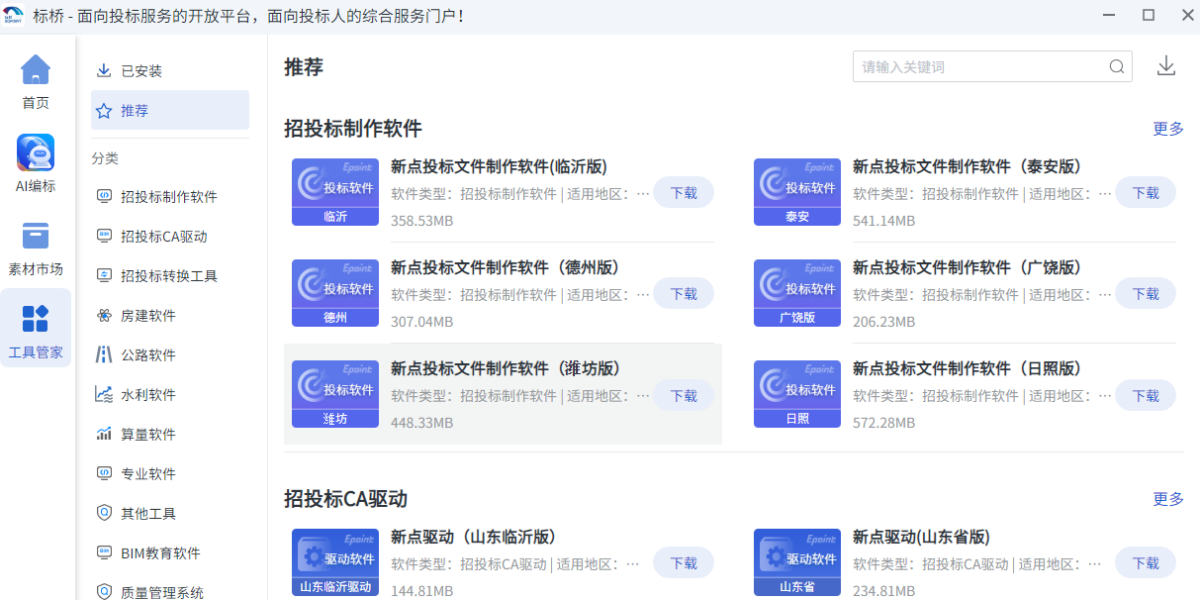1200x600 pixels.
Task: Click the search magnifier icon
Action: [x=1116, y=66]
